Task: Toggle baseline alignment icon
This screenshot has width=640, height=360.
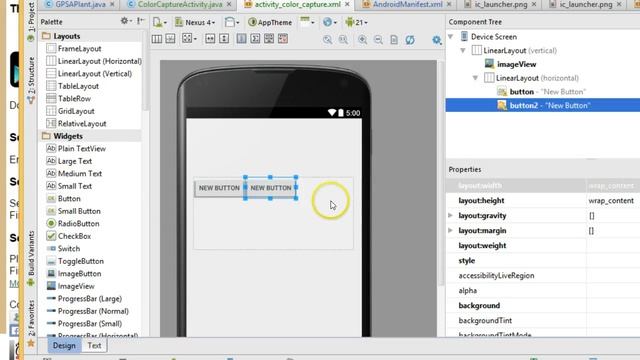Action: [x=242, y=39]
